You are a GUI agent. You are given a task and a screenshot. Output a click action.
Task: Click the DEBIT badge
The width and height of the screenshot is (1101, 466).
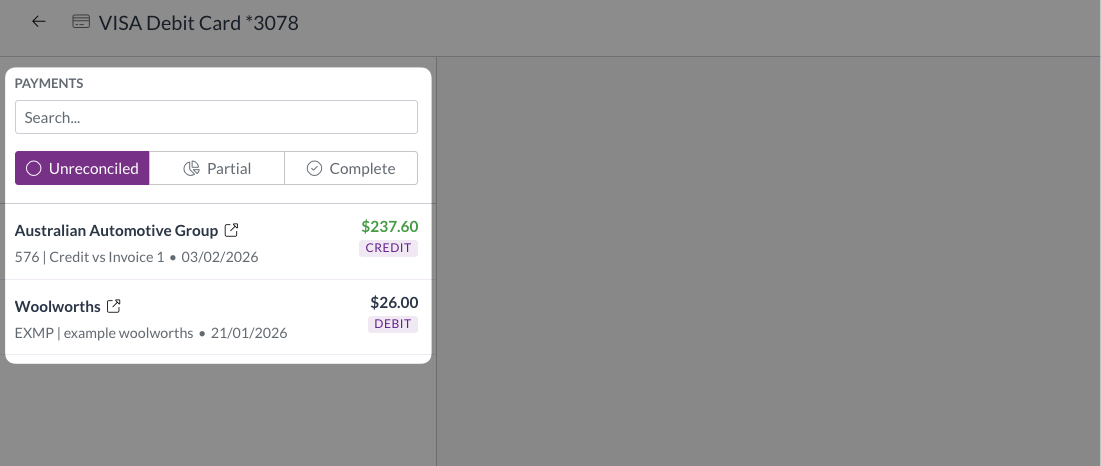[393, 324]
